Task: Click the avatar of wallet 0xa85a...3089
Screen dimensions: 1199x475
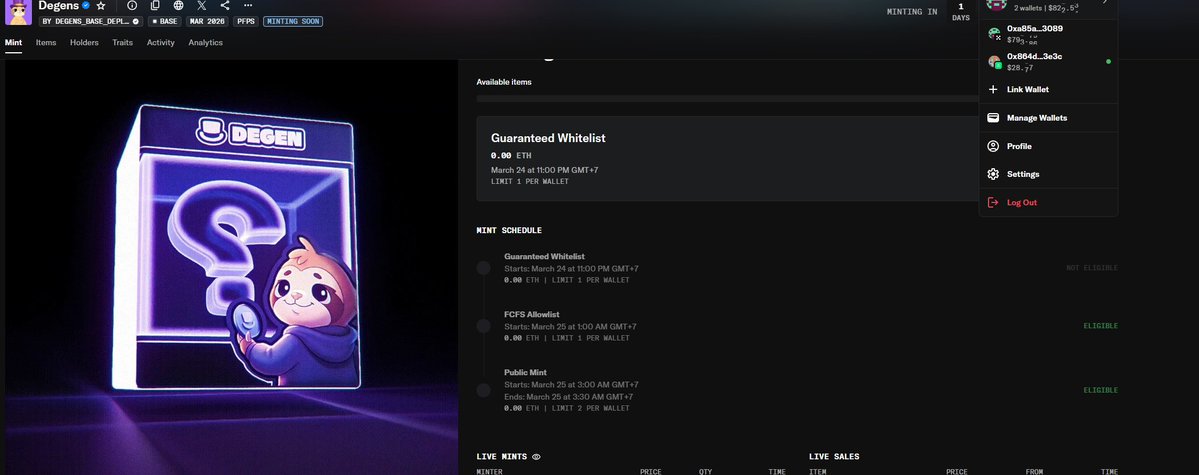Action: point(994,34)
